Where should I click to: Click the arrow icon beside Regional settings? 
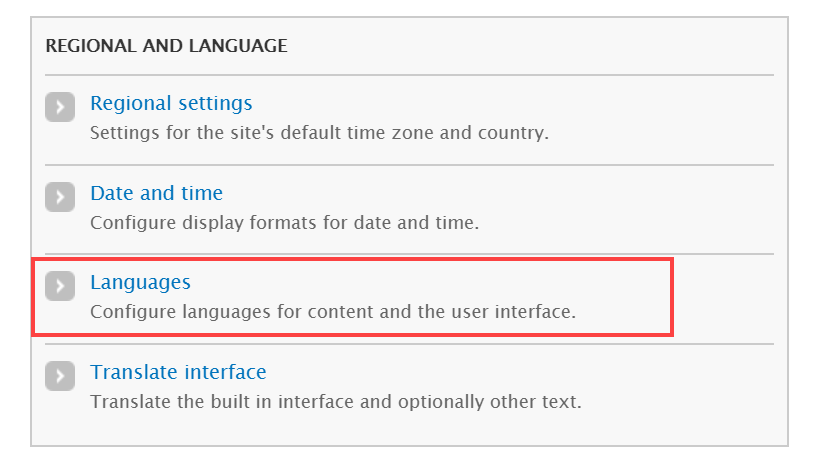[60, 107]
